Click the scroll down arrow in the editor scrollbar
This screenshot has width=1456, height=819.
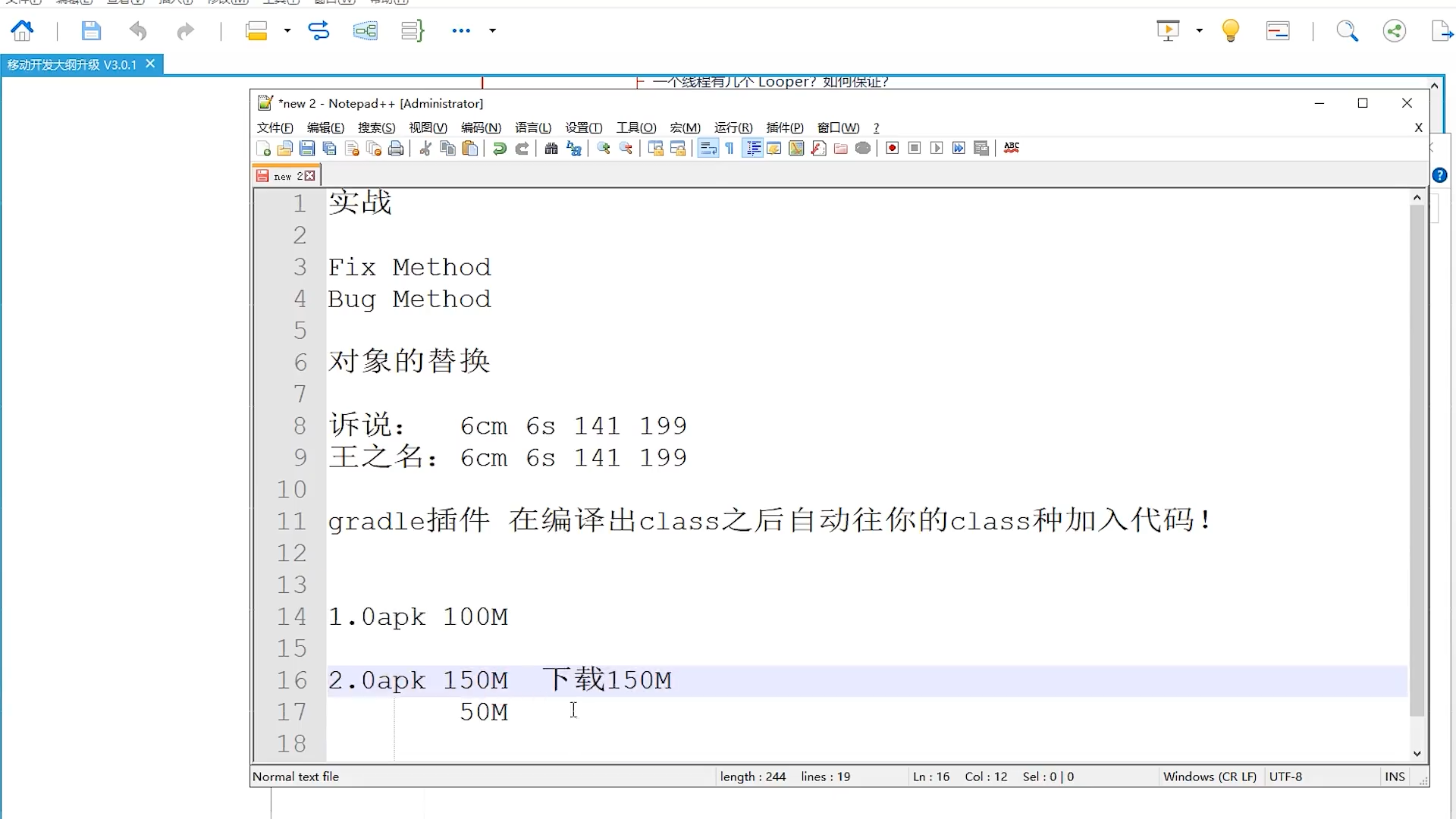pyautogui.click(x=1417, y=754)
